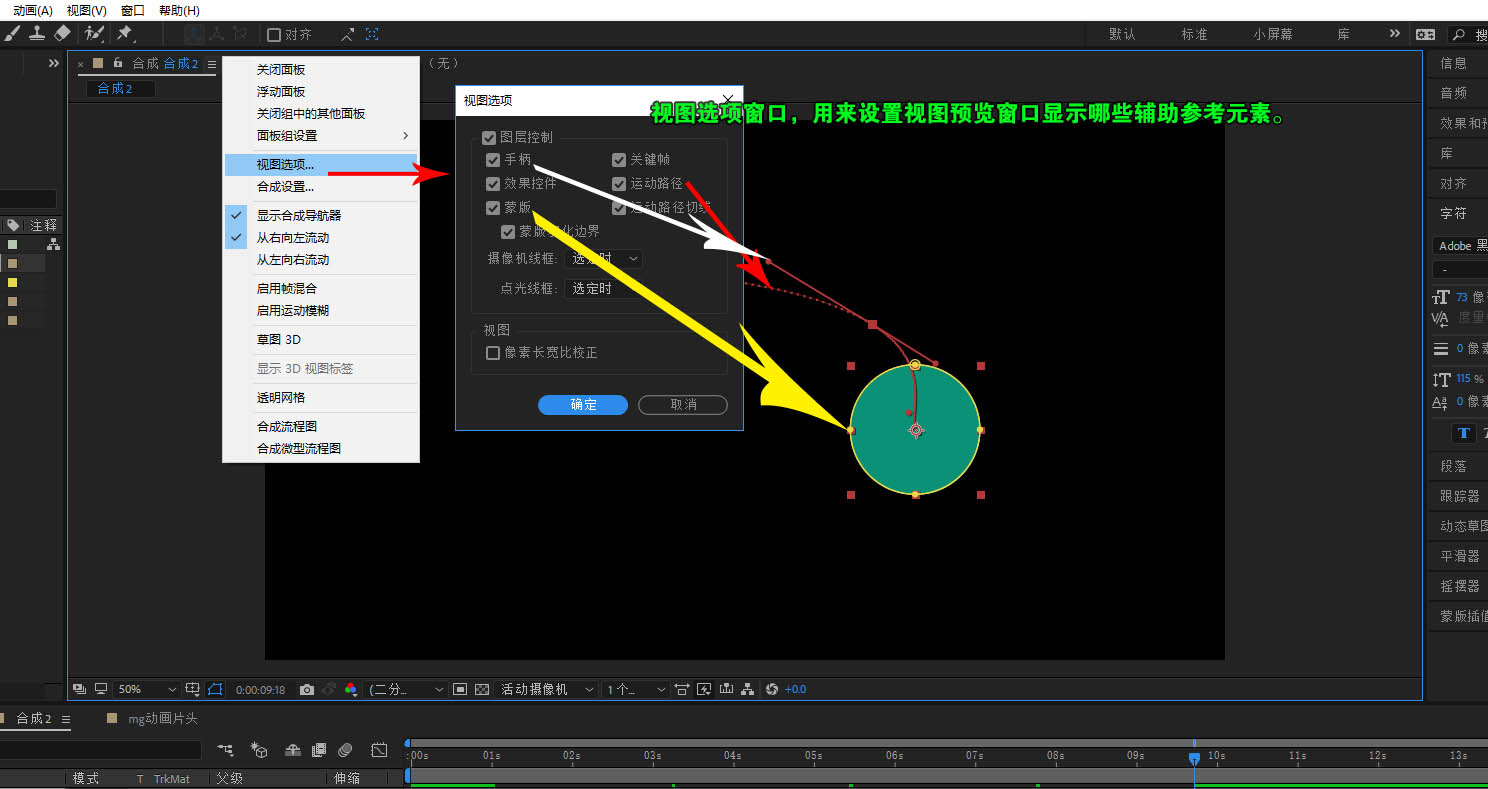
Task: Open the 摄像机线框 选定时 dropdown
Action: [604, 258]
